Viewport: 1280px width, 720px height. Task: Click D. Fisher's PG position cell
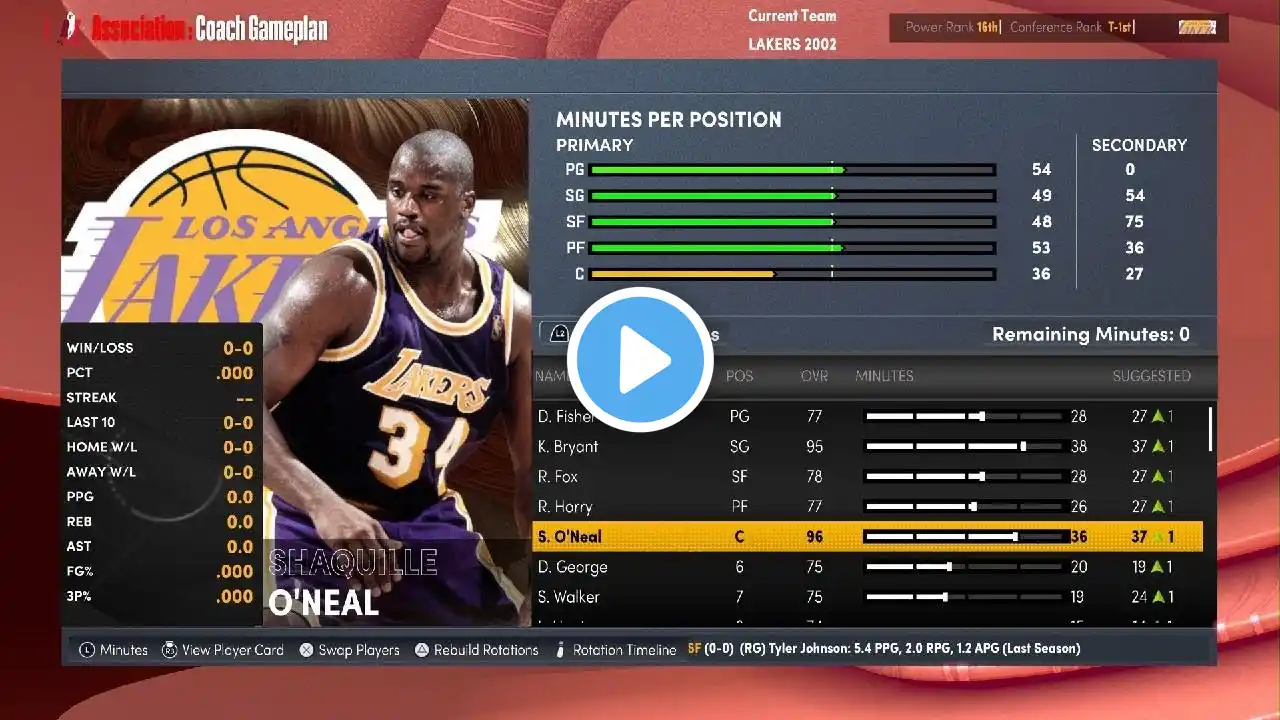[739, 416]
